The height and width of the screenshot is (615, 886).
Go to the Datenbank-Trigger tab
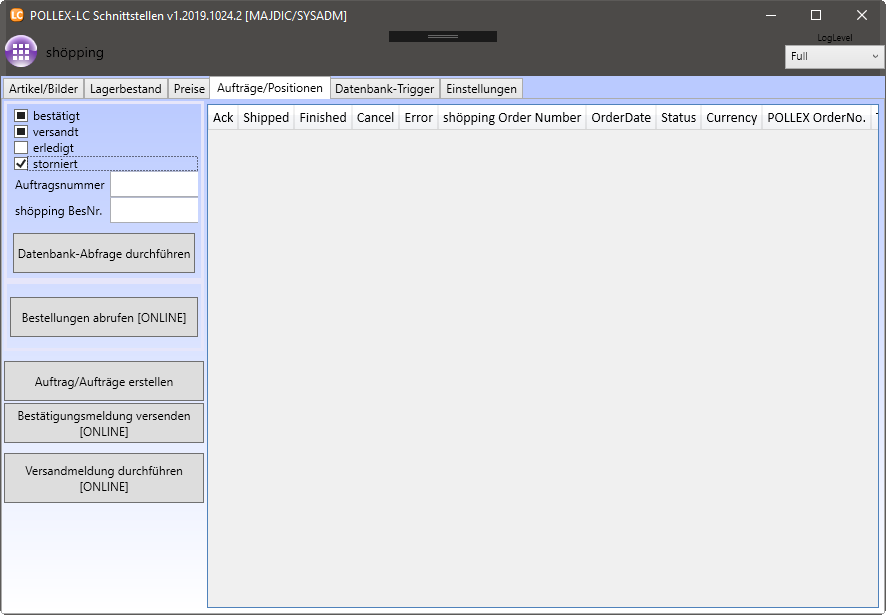(384, 89)
